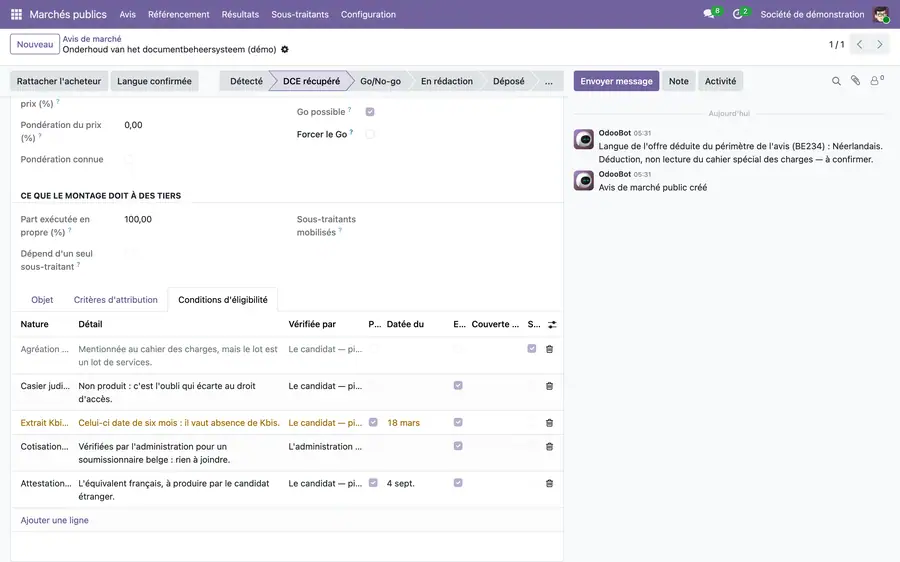Set the stage to Déposé
Image resolution: width=900 pixels, height=562 pixels.
(509, 81)
